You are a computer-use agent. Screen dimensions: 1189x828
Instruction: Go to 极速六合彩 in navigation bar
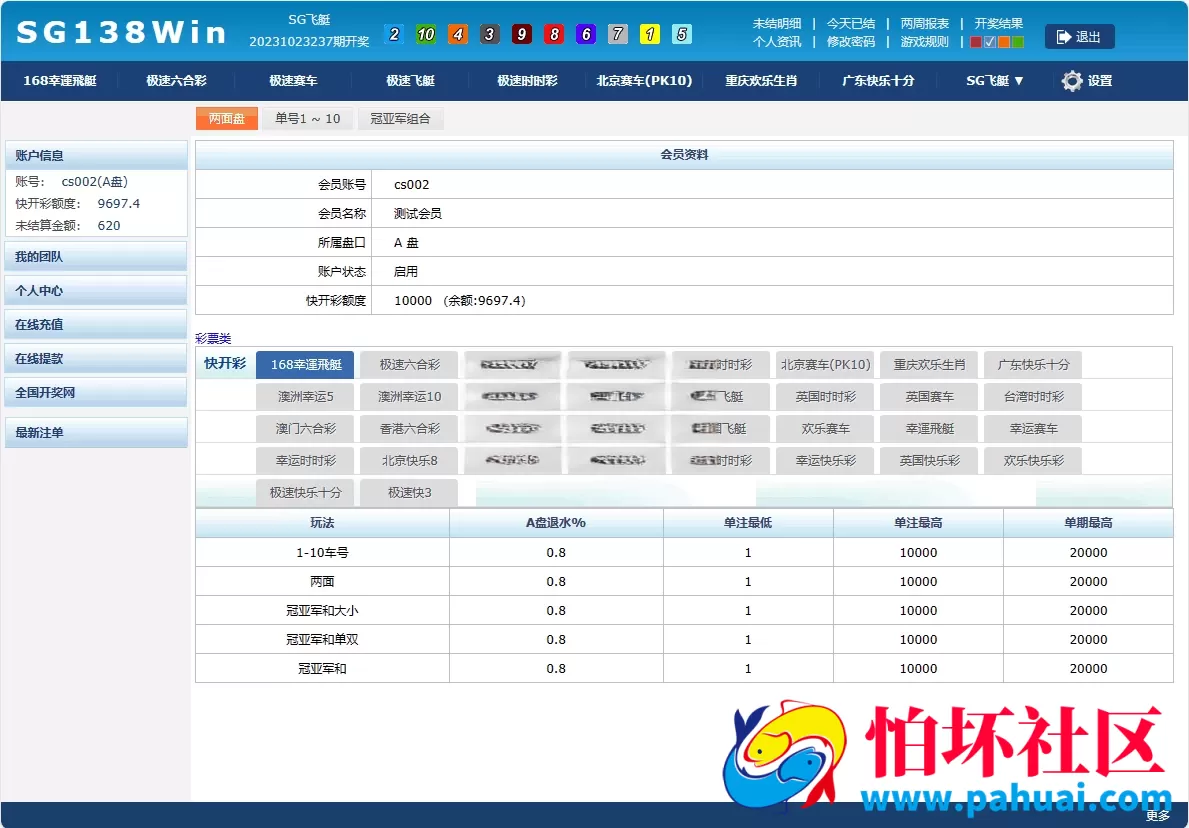[x=176, y=80]
